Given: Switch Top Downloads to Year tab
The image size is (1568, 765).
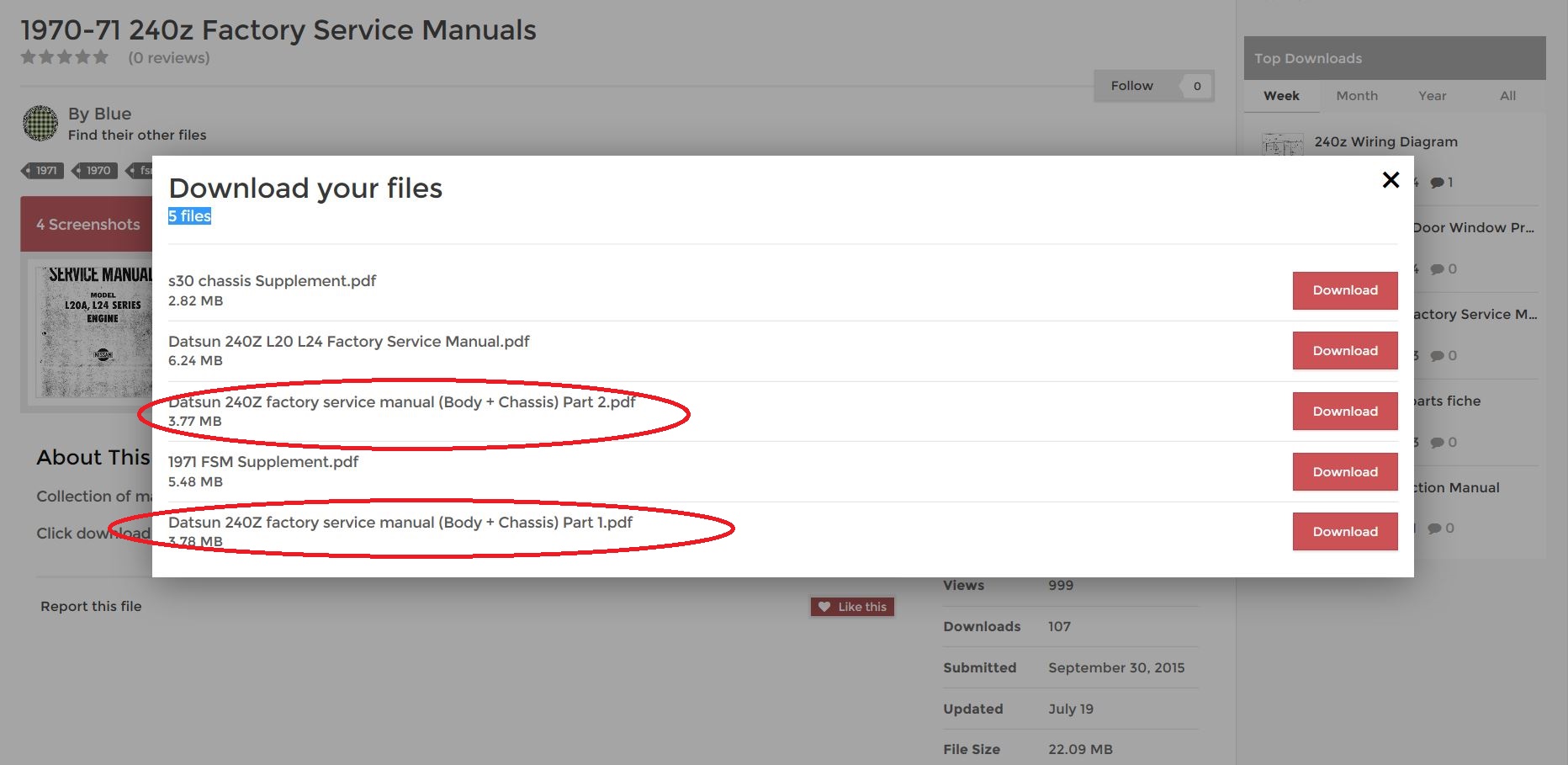Looking at the screenshot, I should [1433, 96].
